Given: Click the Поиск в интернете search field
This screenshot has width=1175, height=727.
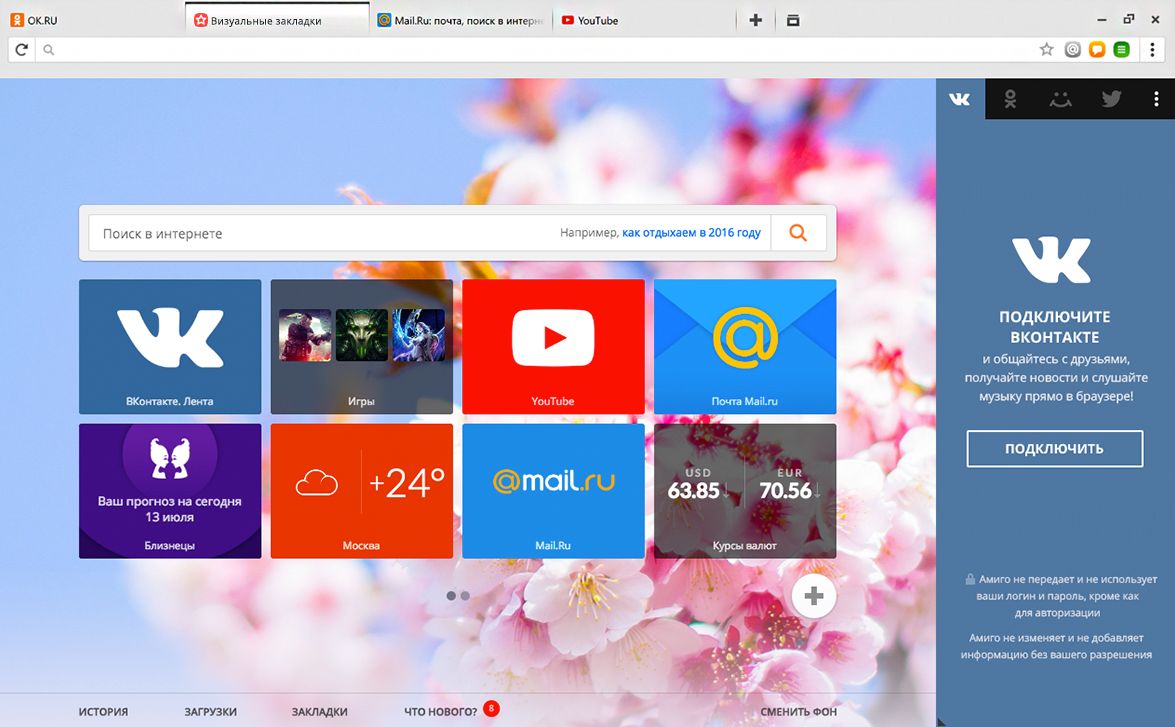Looking at the screenshot, I should (429, 233).
